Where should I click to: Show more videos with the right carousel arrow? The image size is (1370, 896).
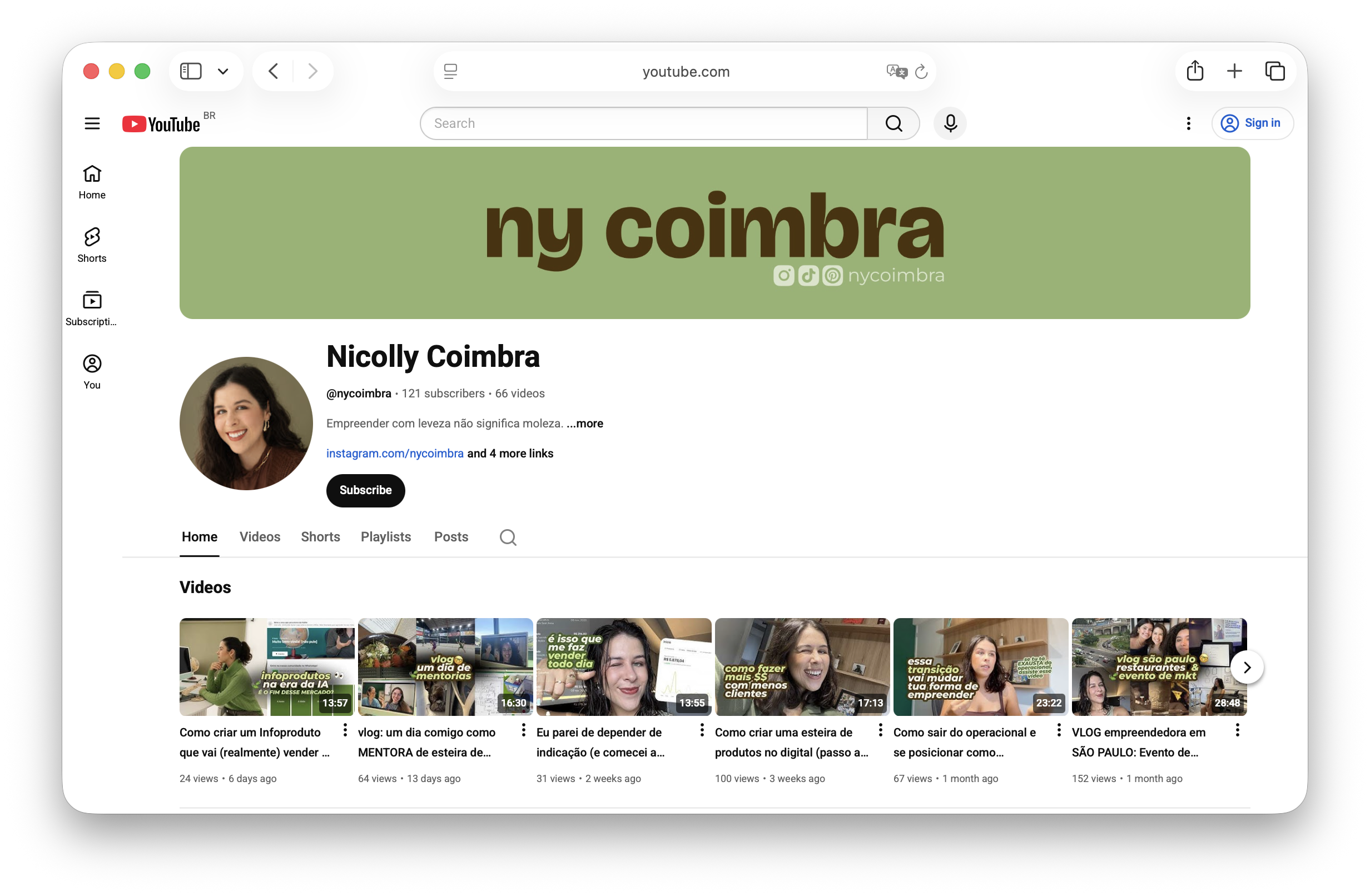click(x=1248, y=667)
